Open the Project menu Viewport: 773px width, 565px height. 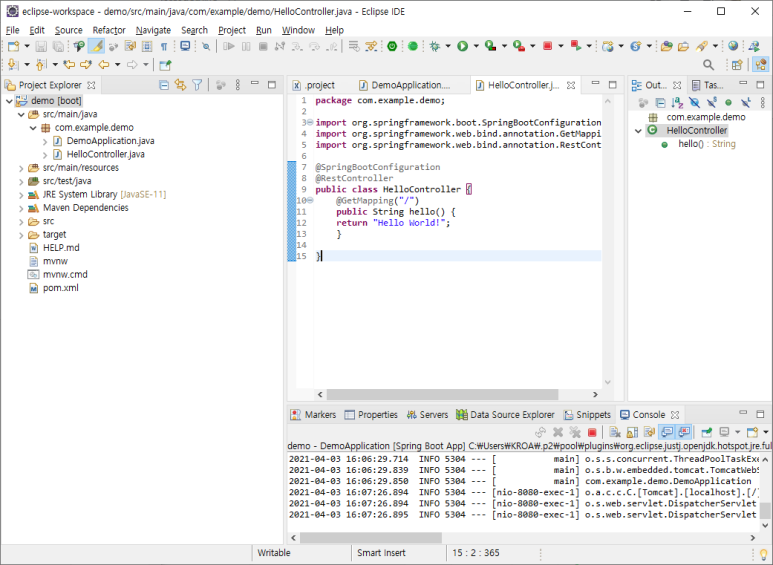tap(232, 30)
